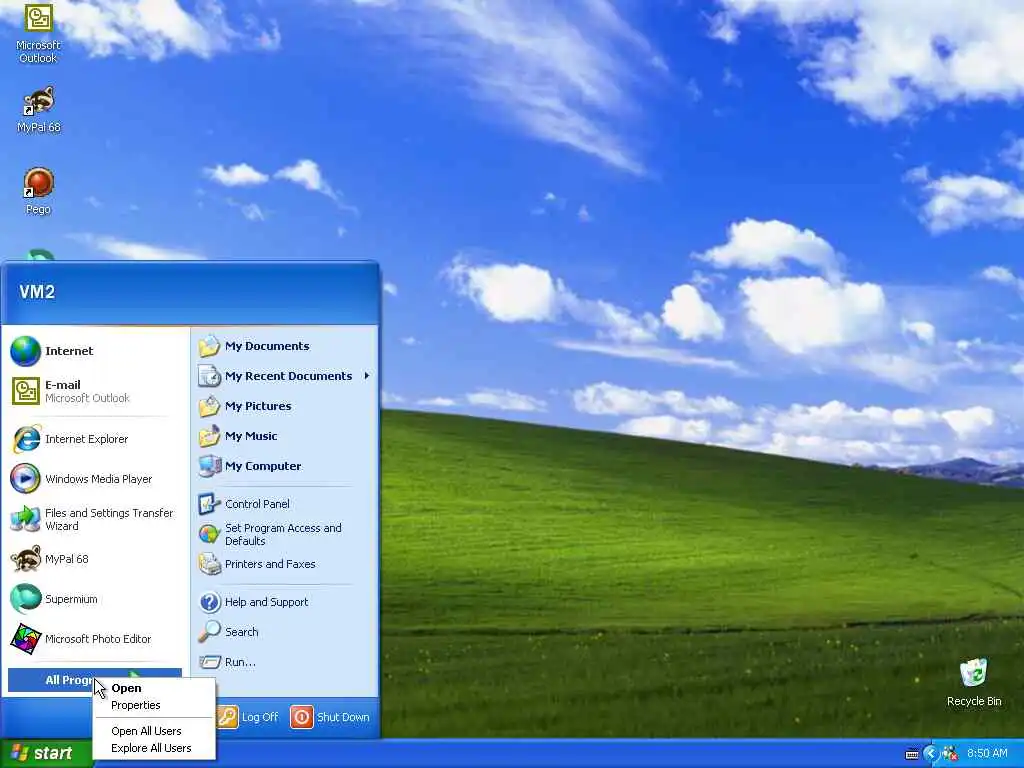Click the keyboard icon in system tray
1024x768 pixels.
coord(912,754)
